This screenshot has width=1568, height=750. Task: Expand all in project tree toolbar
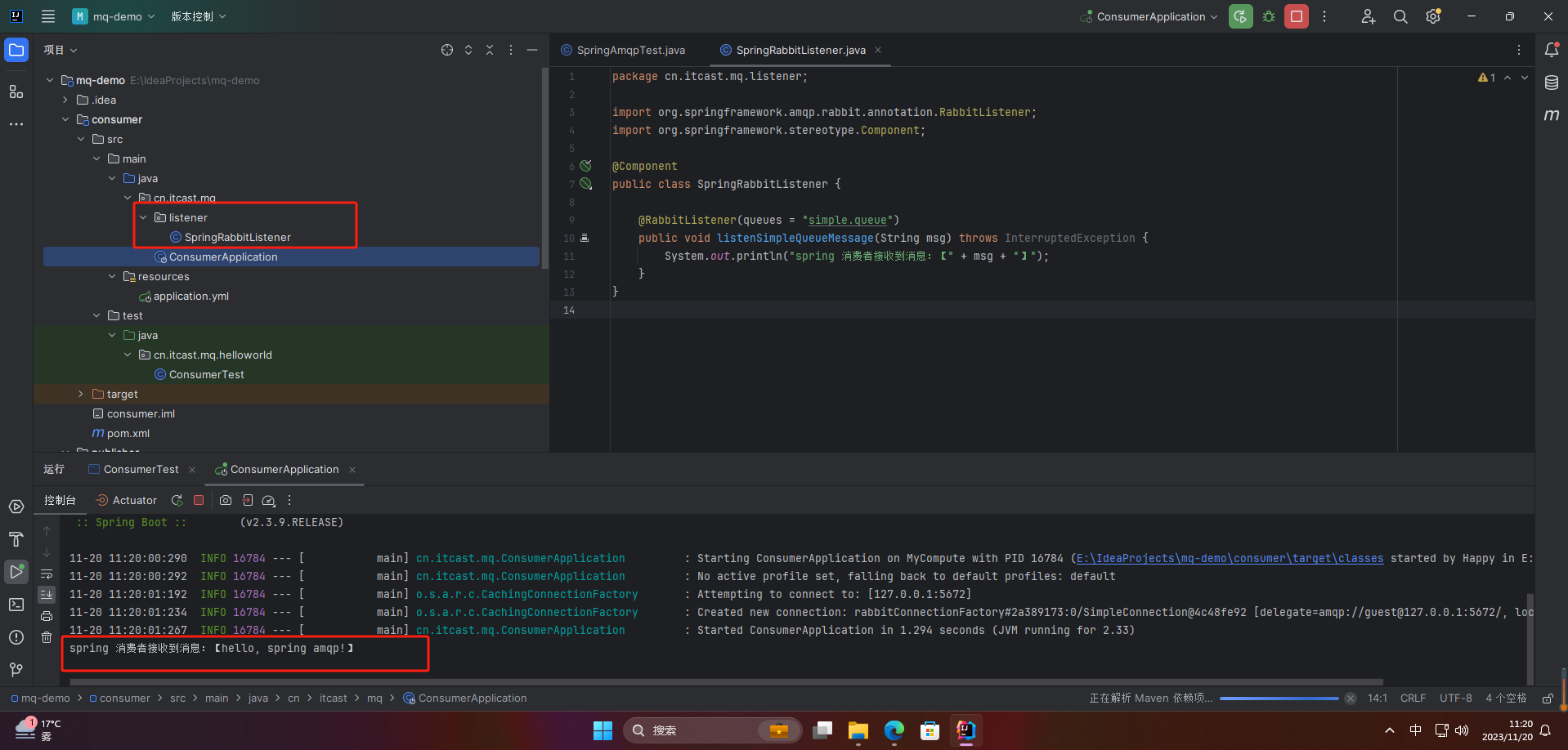[x=468, y=50]
